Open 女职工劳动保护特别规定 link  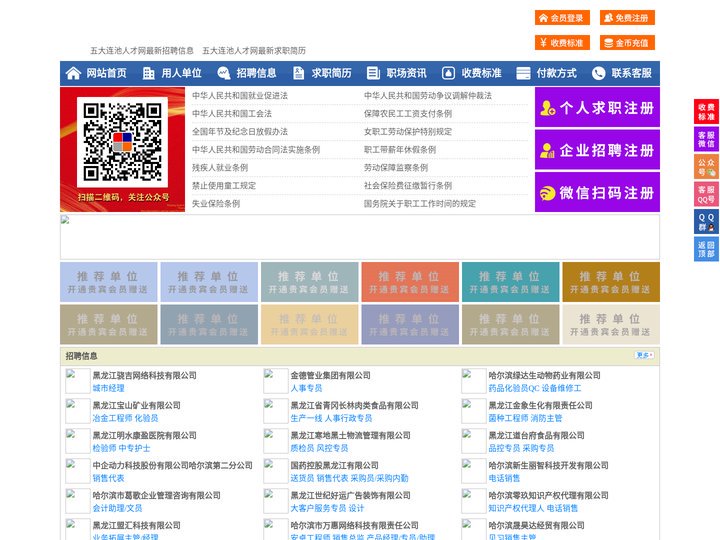click(x=408, y=131)
